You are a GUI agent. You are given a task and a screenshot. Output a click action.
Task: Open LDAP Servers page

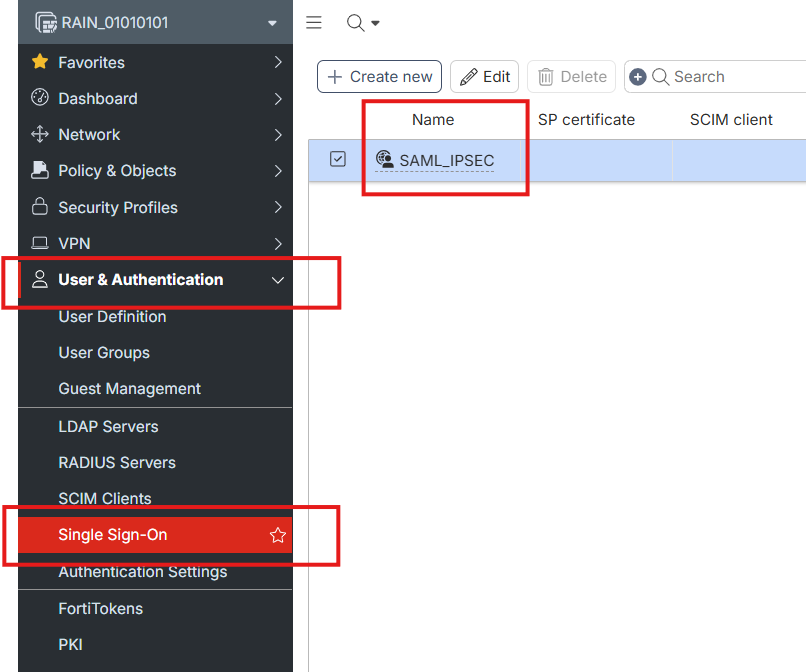point(108,427)
